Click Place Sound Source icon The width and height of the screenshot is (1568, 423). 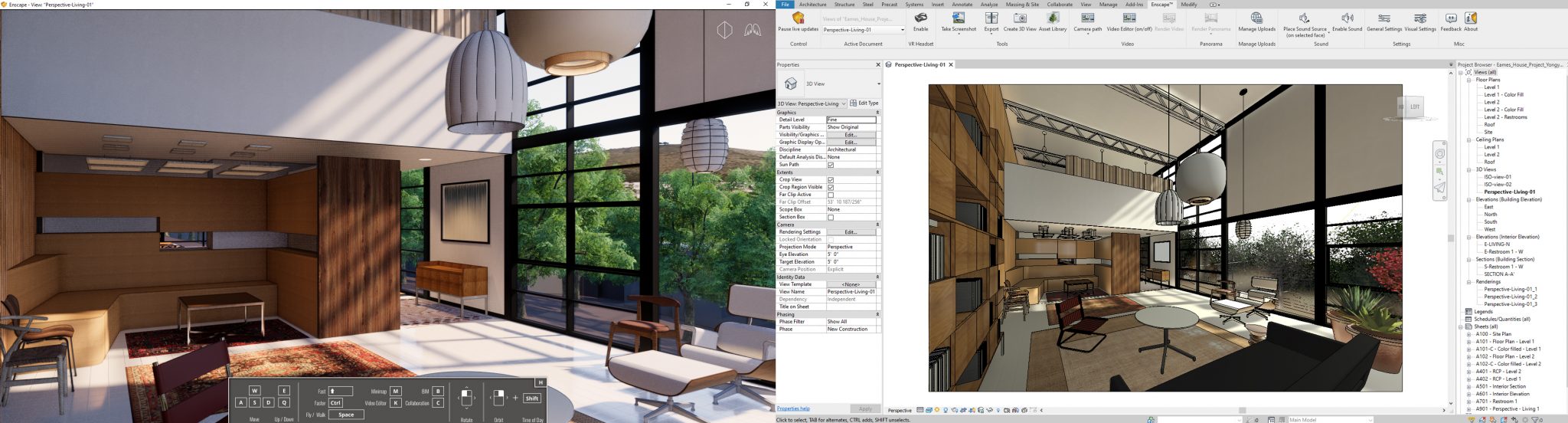pyautogui.click(x=1305, y=18)
